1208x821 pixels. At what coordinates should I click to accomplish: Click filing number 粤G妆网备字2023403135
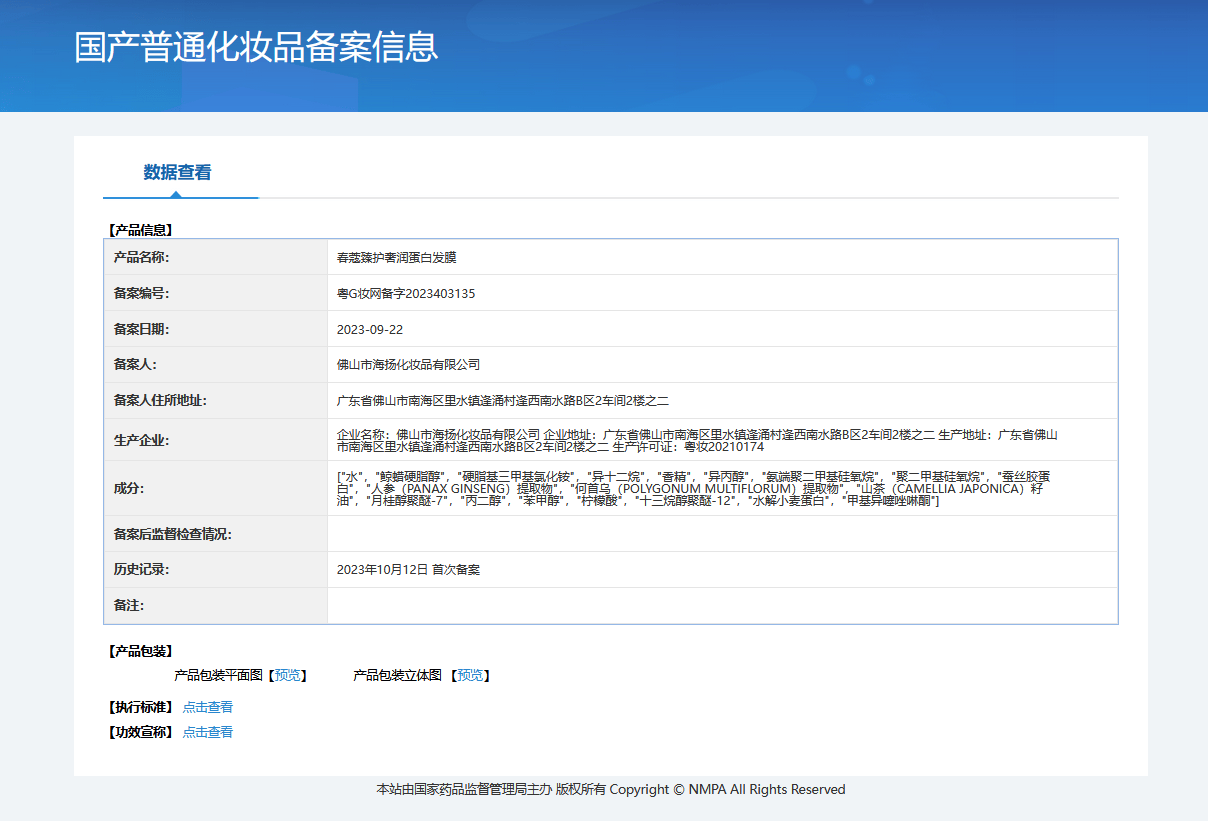[406, 294]
